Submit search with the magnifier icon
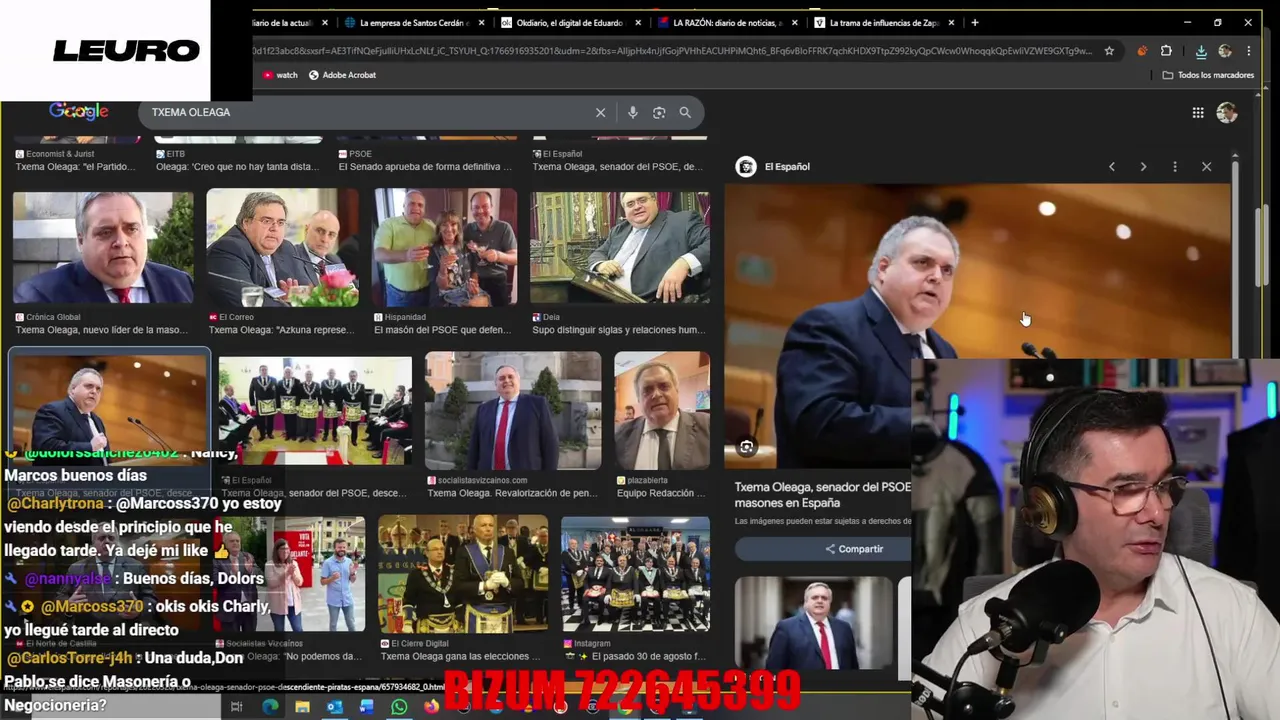Image resolution: width=1280 pixels, height=720 pixels. point(685,113)
